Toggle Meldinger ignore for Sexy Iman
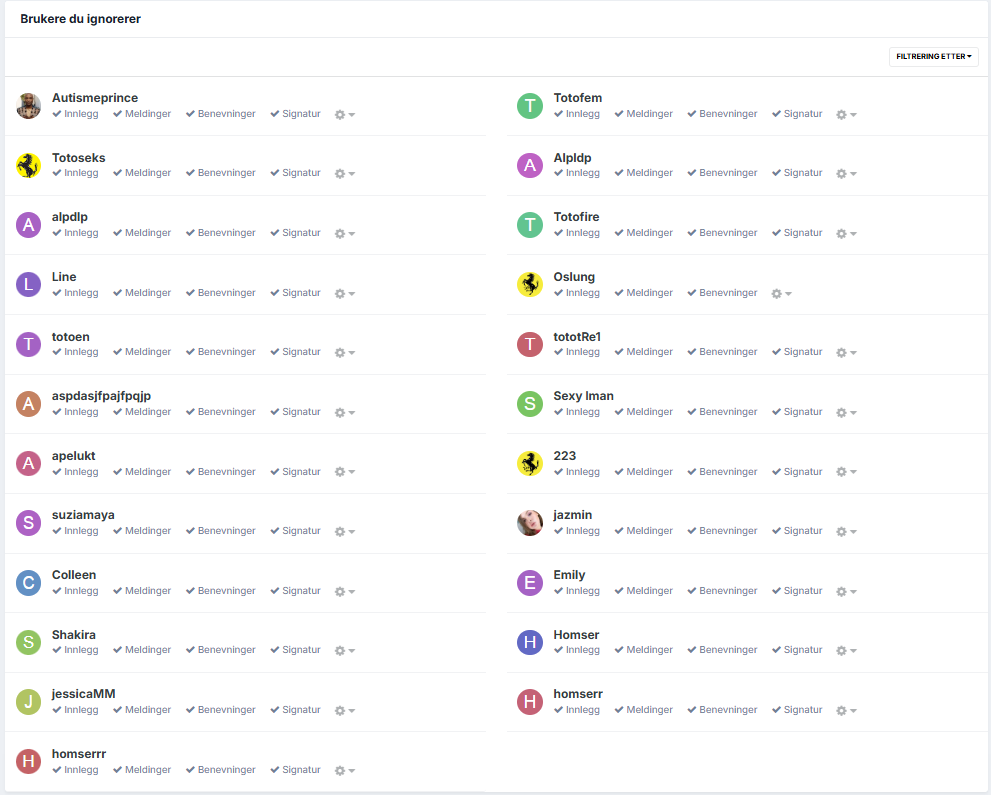 (x=643, y=412)
